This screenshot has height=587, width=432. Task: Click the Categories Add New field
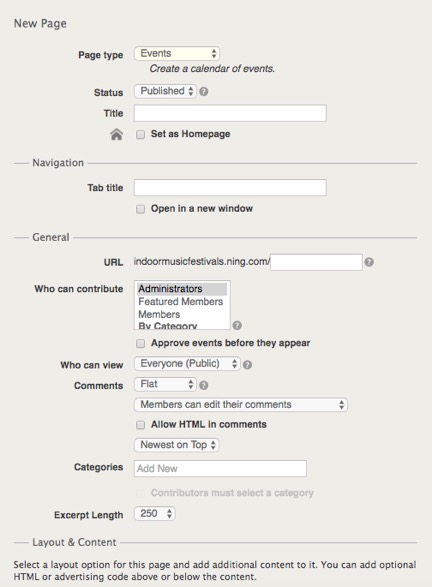pos(220,469)
